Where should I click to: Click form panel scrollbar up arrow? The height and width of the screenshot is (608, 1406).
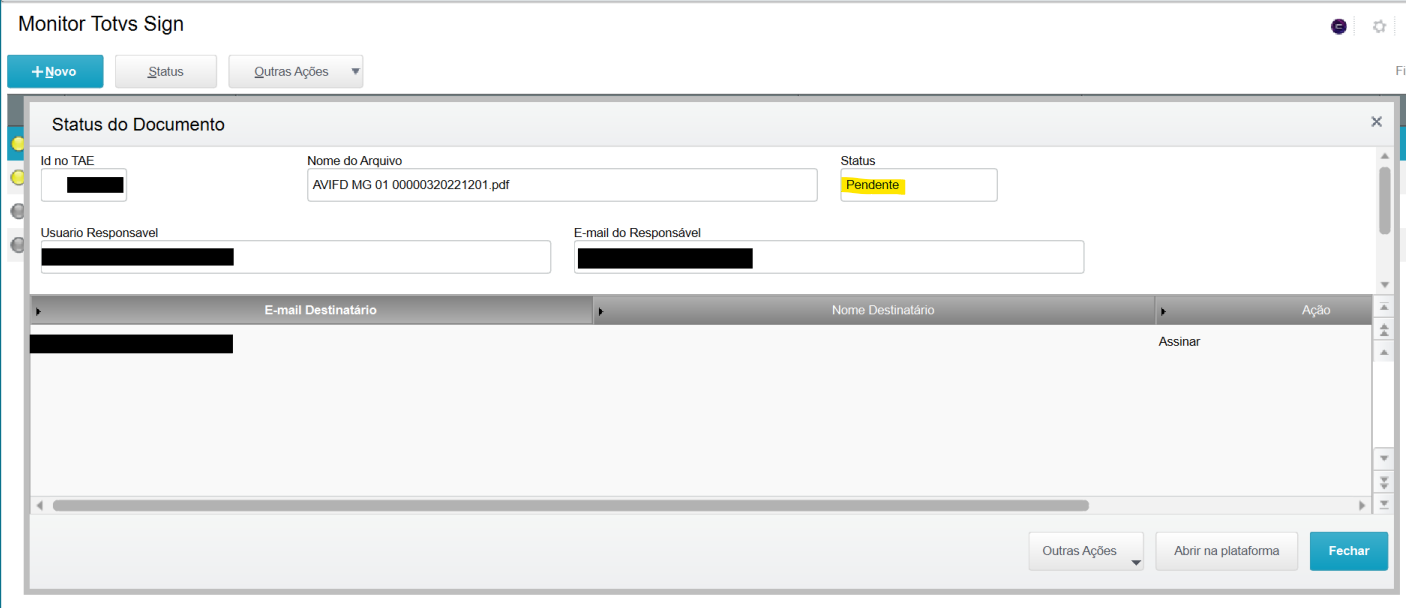point(1385,157)
